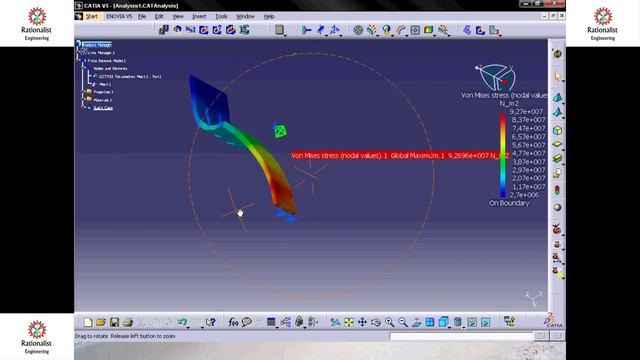640x360 pixels.
Task: Click the Multi-view blue grid icon
Action: click(x=430, y=322)
